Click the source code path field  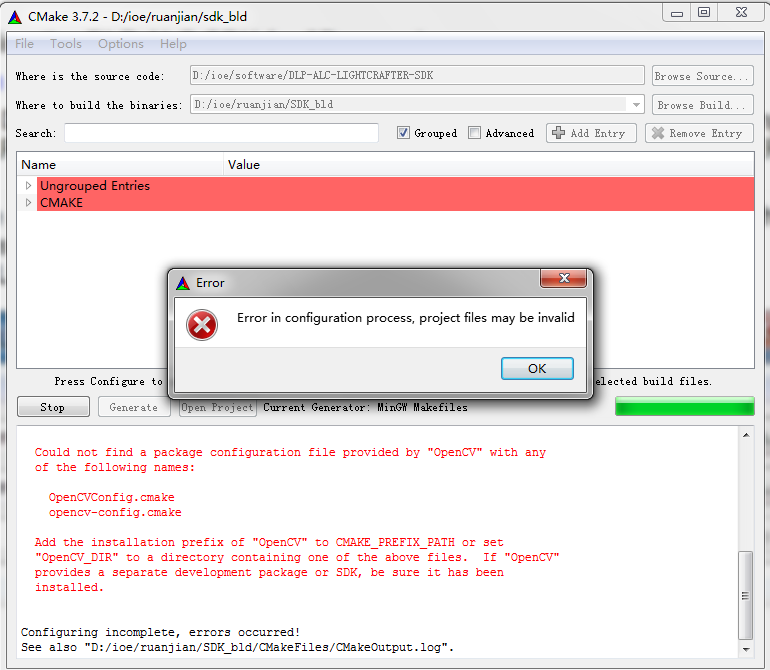[x=417, y=75]
